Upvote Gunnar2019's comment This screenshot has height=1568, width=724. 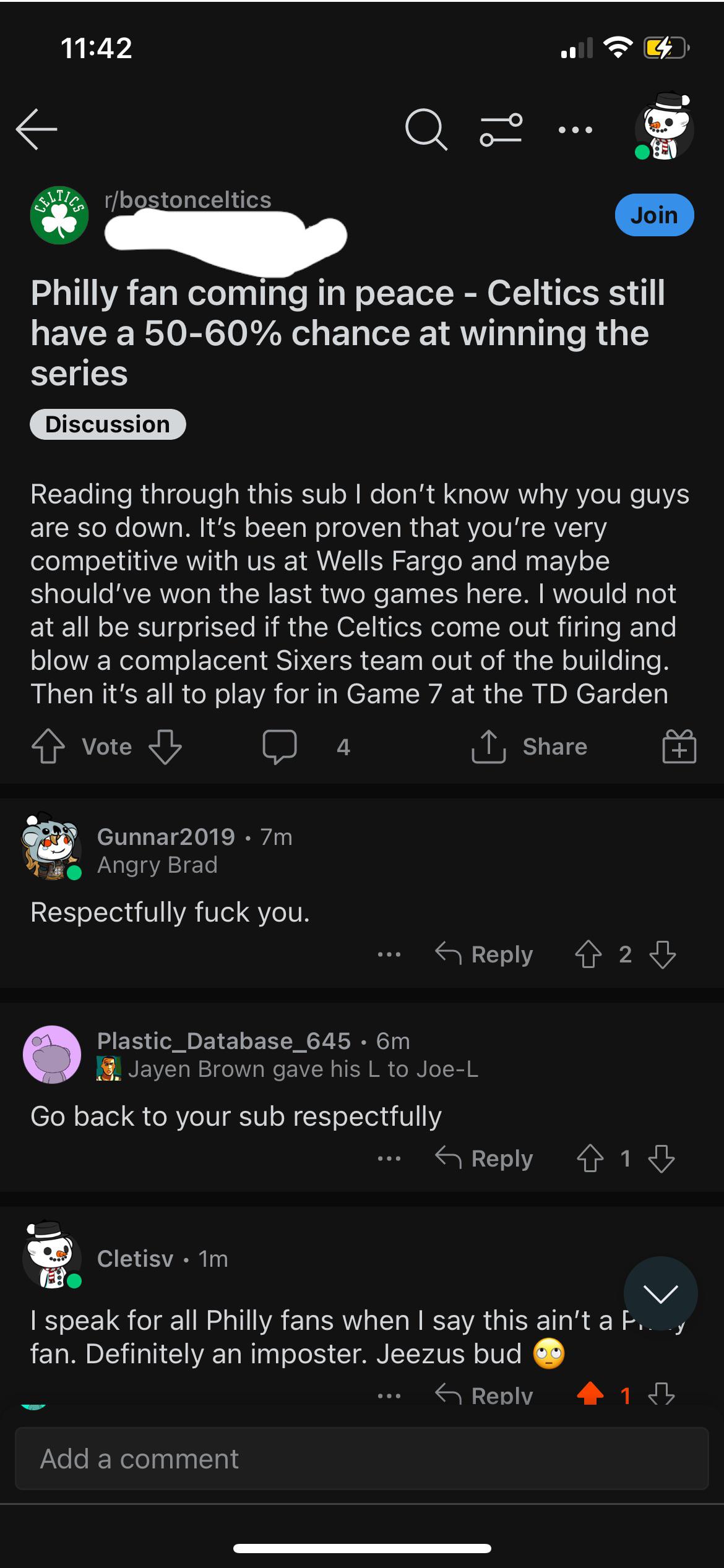pyautogui.click(x=588, y=954)
